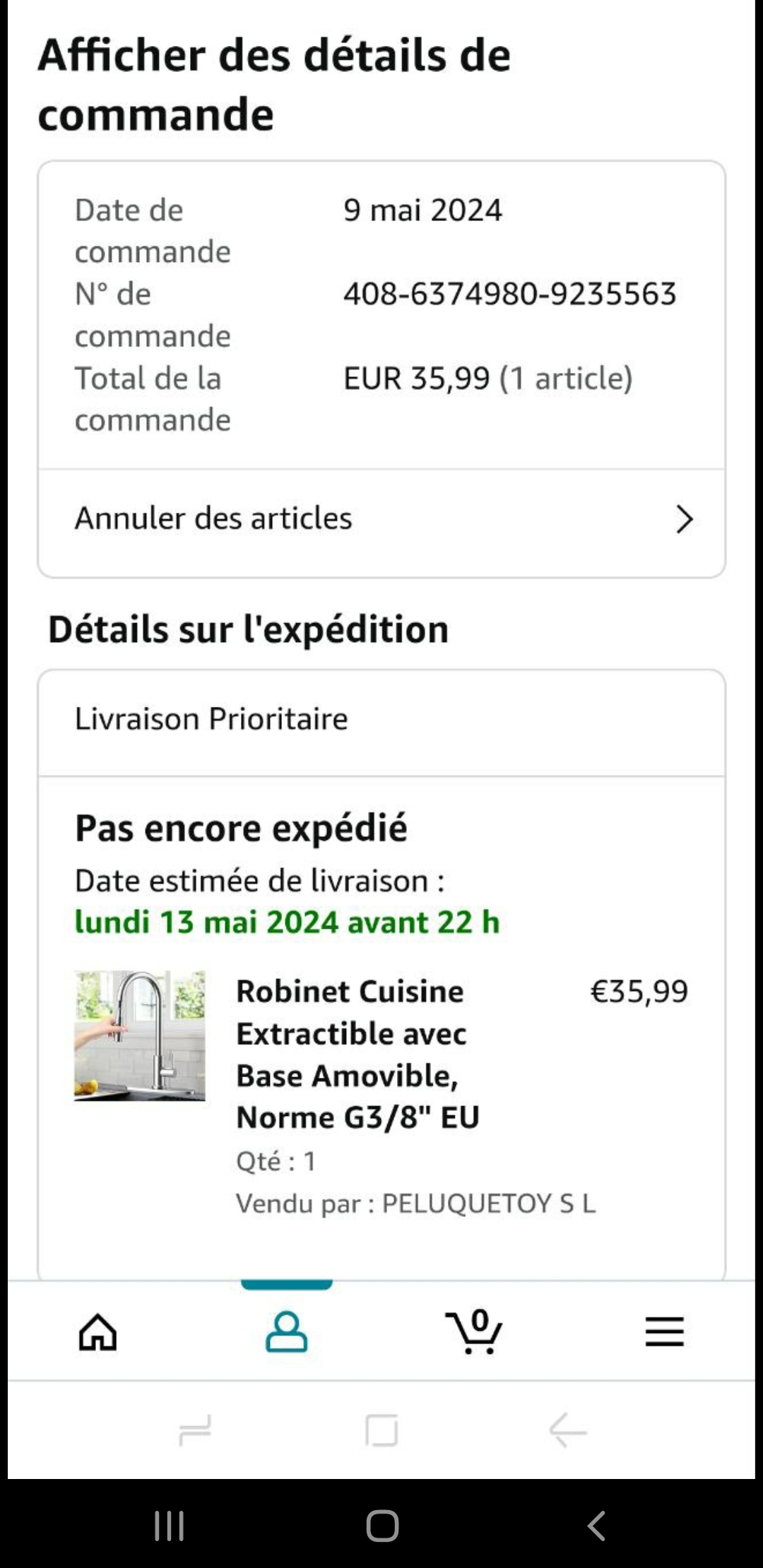Screen dimensions: 763x1568
Task: Open the hamburger menu icon
Action: [664, 1332]
